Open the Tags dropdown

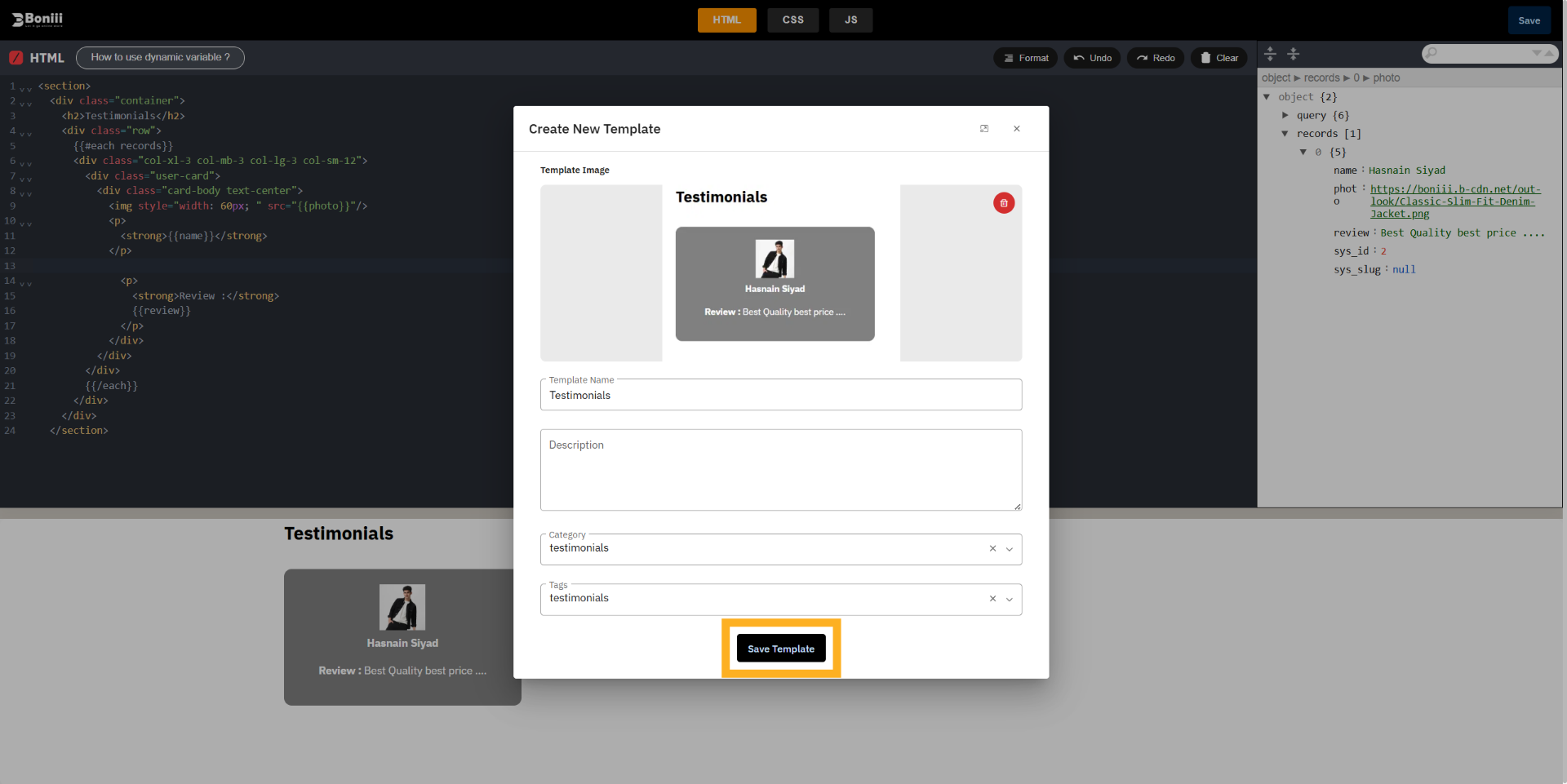1010,599
